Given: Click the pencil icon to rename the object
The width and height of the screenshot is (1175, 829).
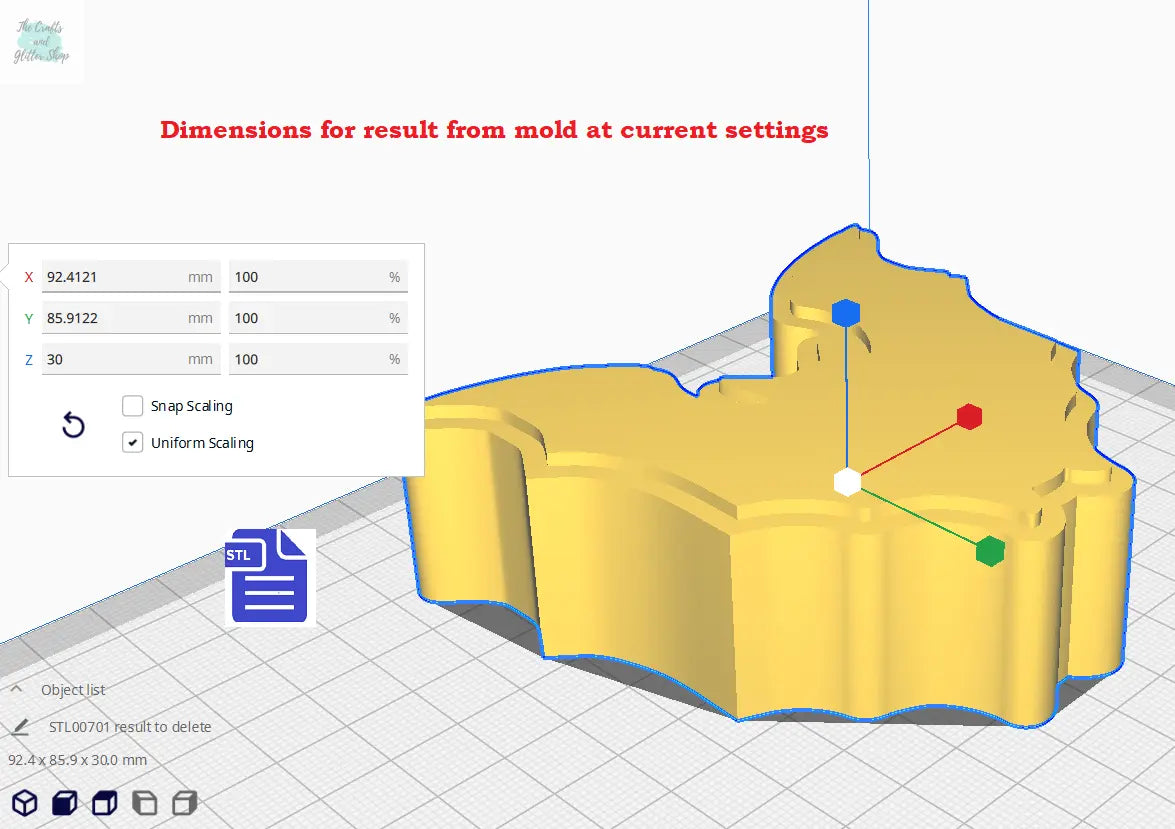Looking at the screenshot, I should point(20,727).
